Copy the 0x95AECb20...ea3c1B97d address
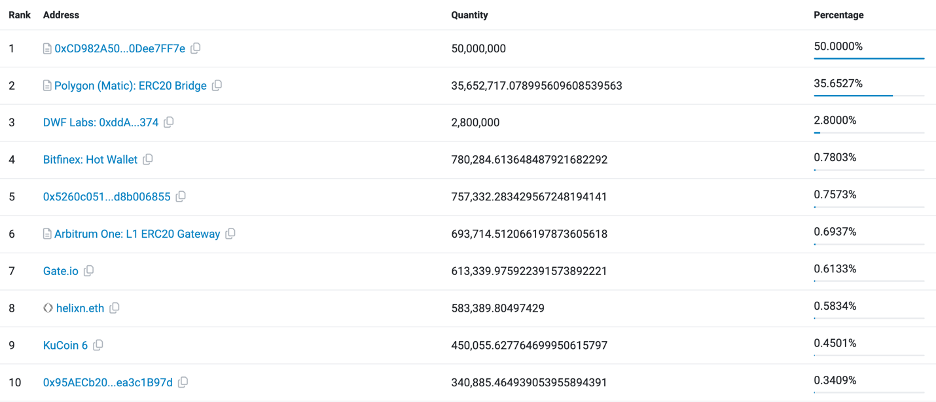The image size is (936, 402). click(183, 382)
